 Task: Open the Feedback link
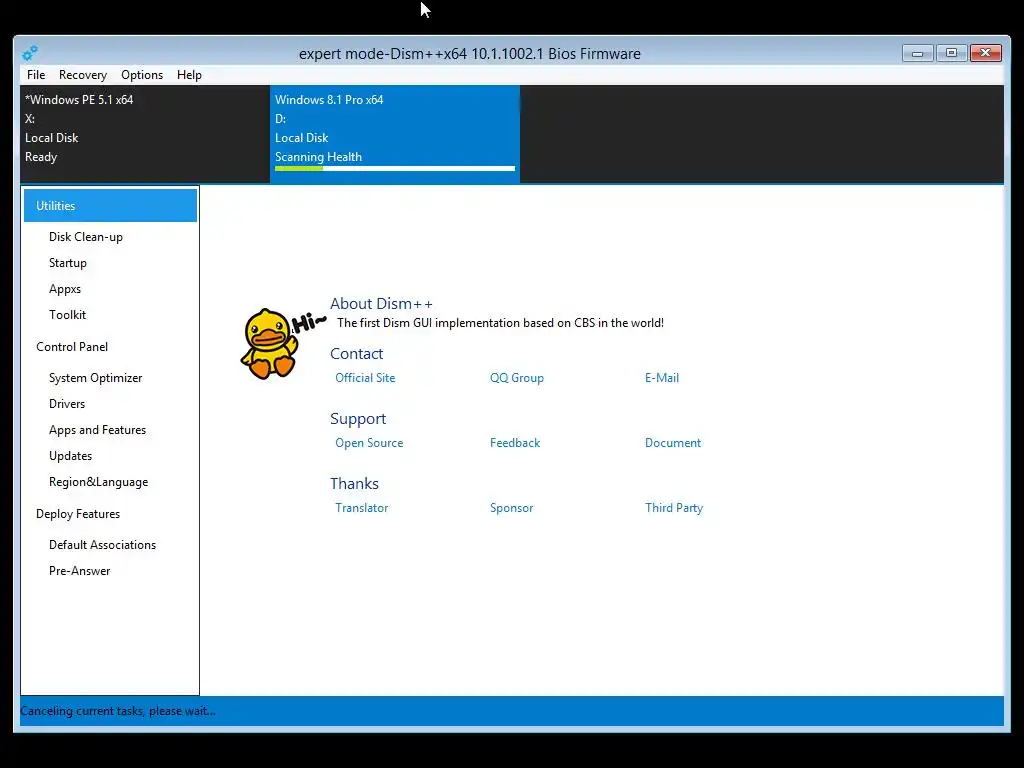515,443
